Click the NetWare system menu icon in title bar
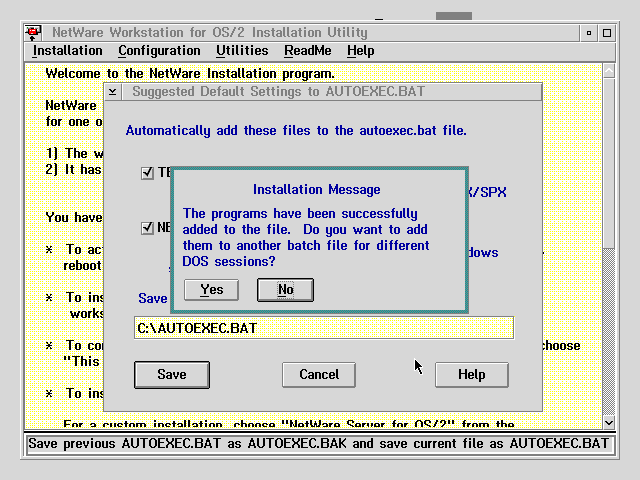 33,33
